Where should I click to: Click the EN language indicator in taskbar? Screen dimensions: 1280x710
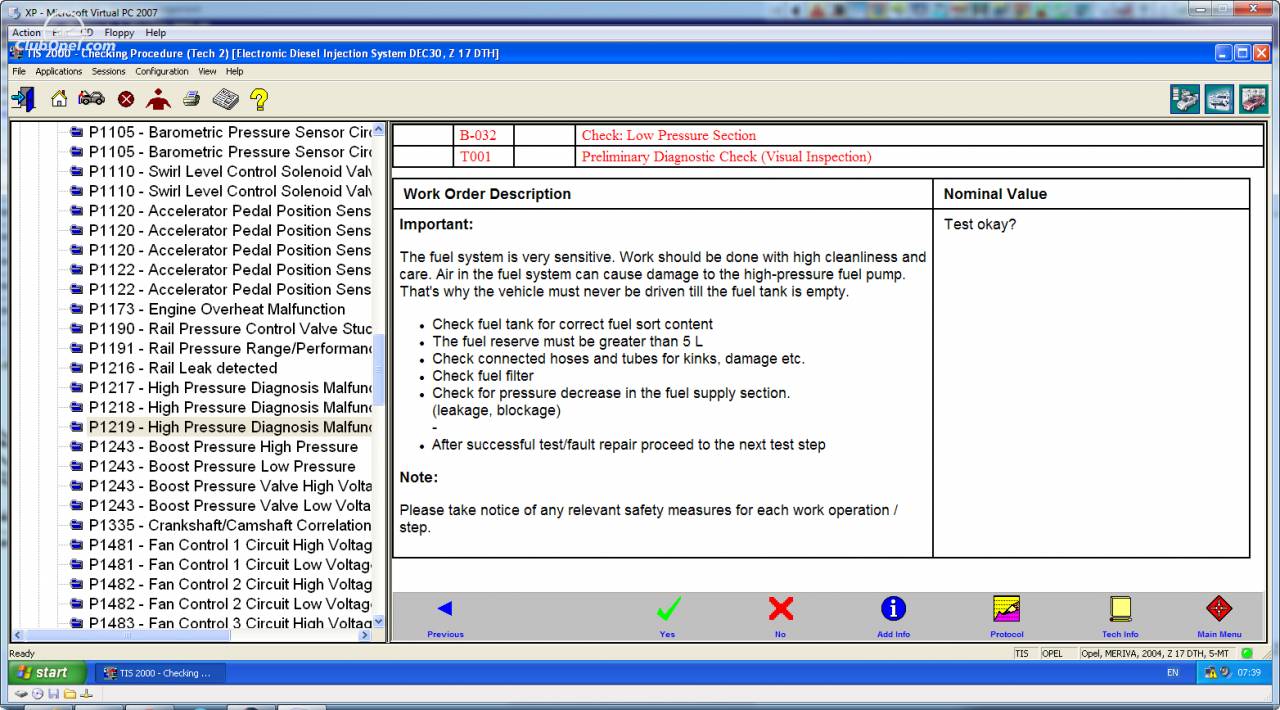point(1173,673)
